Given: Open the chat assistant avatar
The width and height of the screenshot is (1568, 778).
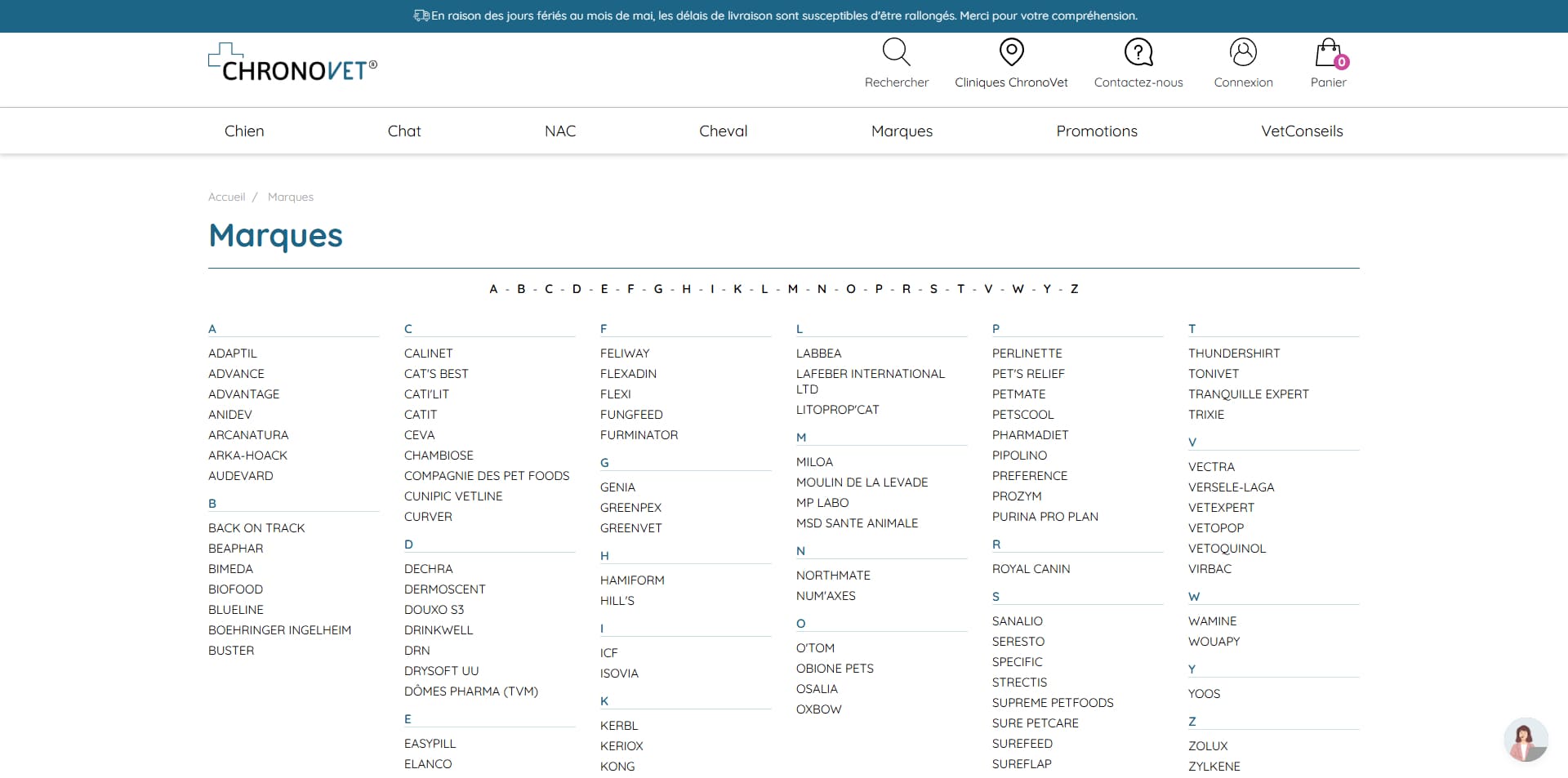Looking at the screenshot, I should (x=1526, y=740).
